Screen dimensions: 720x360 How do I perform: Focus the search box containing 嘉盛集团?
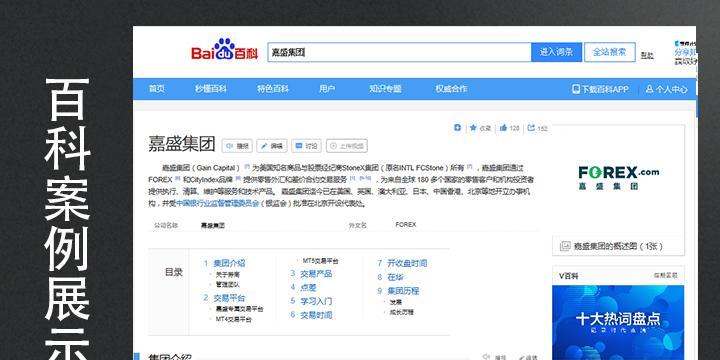click(x=399, y=52)
